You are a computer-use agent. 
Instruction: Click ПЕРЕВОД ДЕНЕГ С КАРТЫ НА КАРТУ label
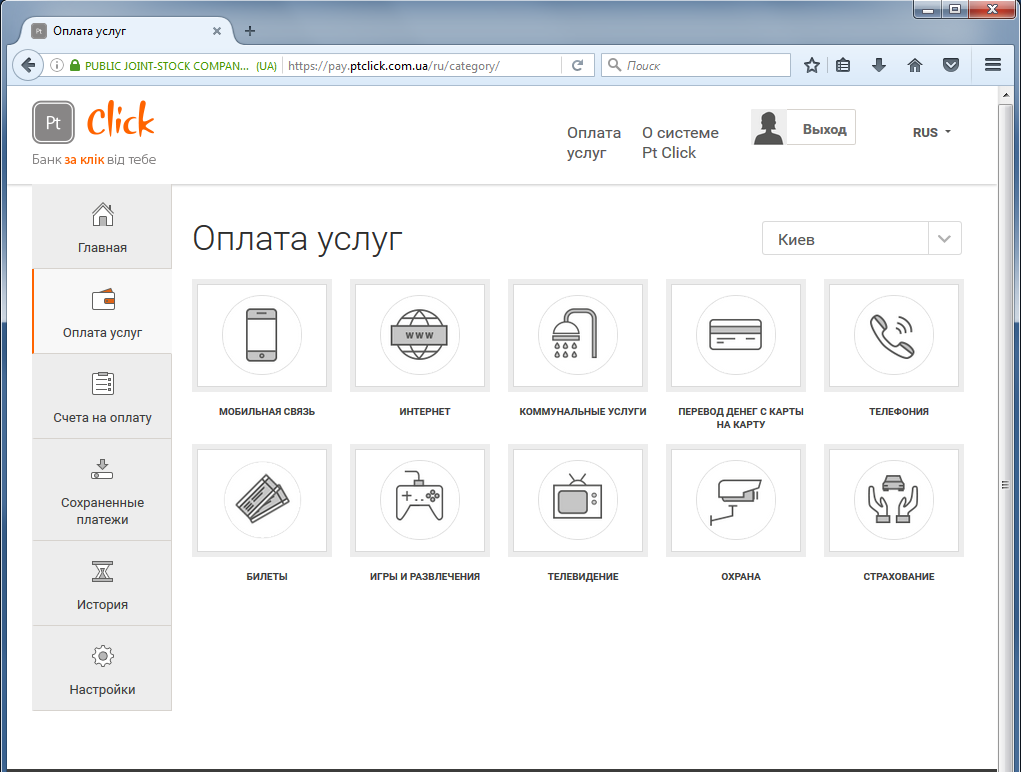tap(741, 418)
